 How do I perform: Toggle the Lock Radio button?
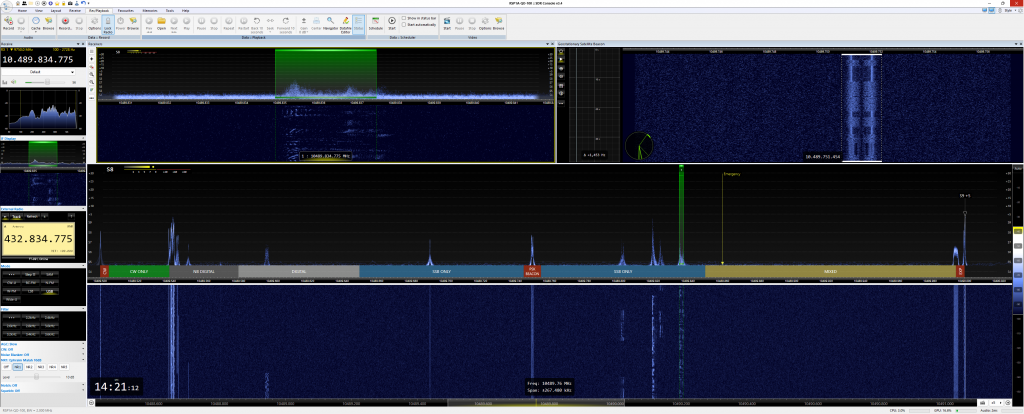(108, 24)
